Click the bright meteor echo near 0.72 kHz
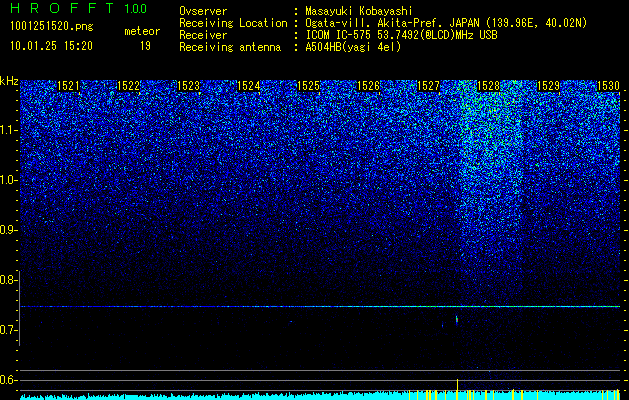This screenshot has height=400, width=629. click(x=457, y=319)
